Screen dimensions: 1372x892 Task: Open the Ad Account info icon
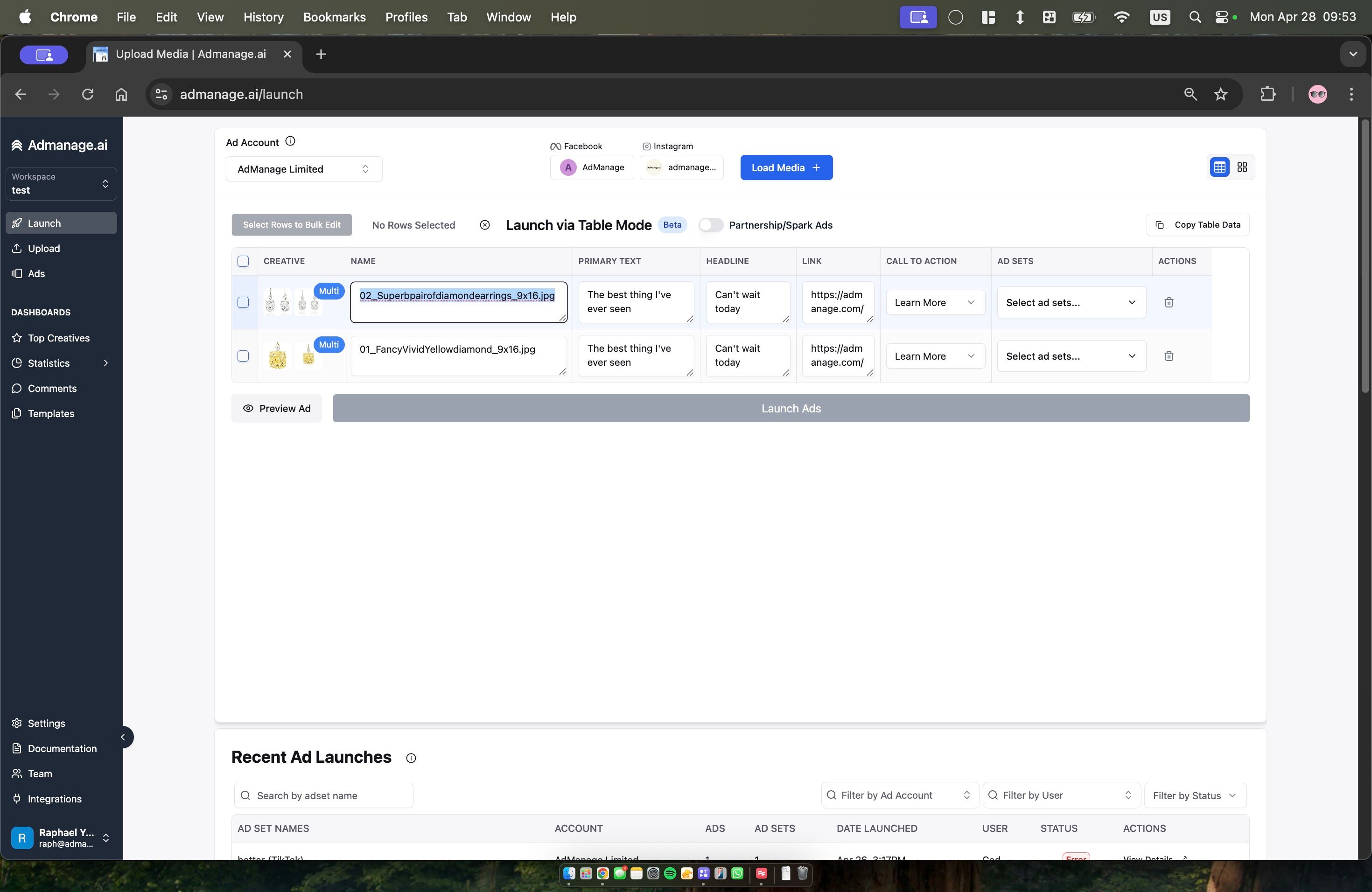(291, 141)
